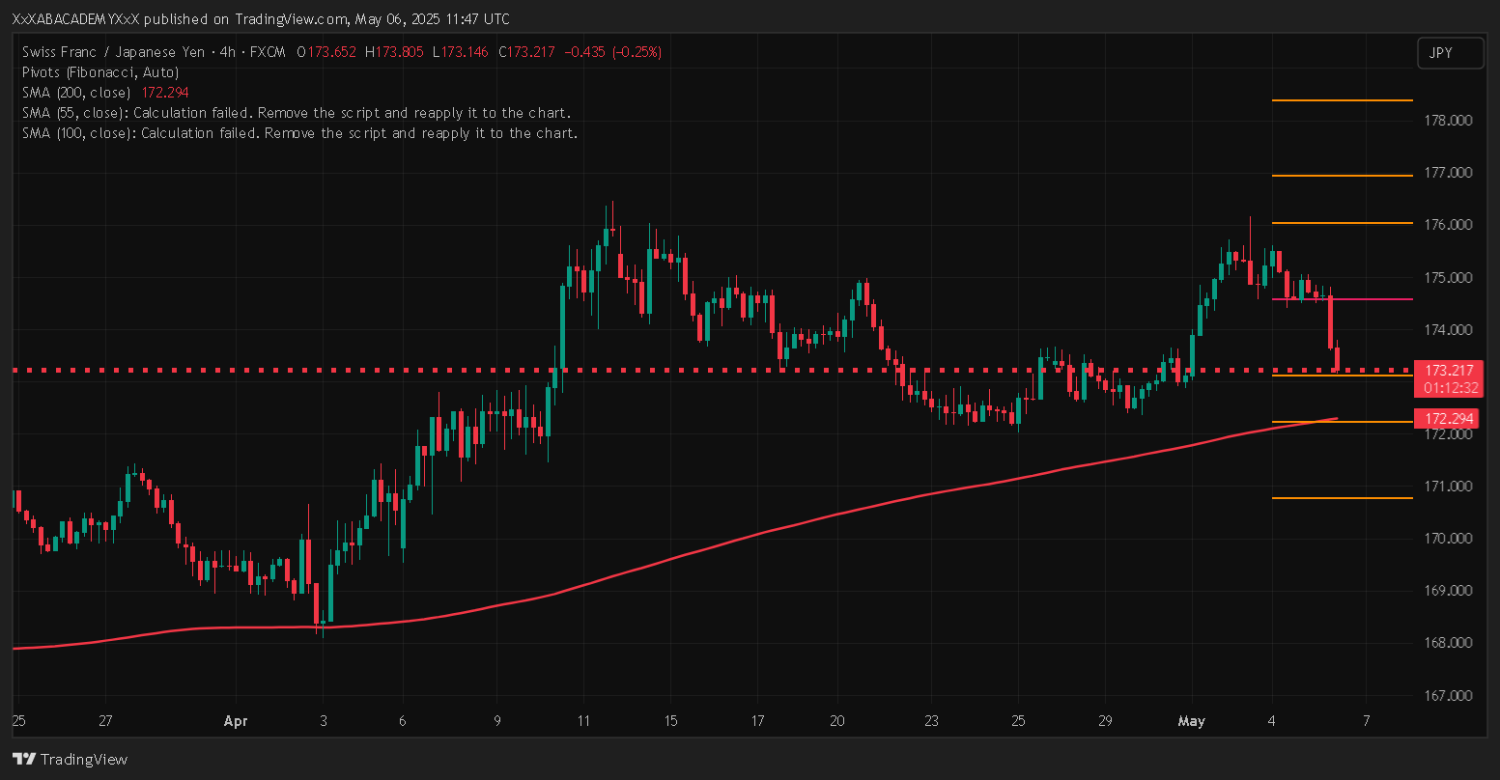Image resolution: width=1500 pixels, height=780 pixels.
Task: Click the current price label 173.217
Action: pyautogui.click(x=1446, y=370)
